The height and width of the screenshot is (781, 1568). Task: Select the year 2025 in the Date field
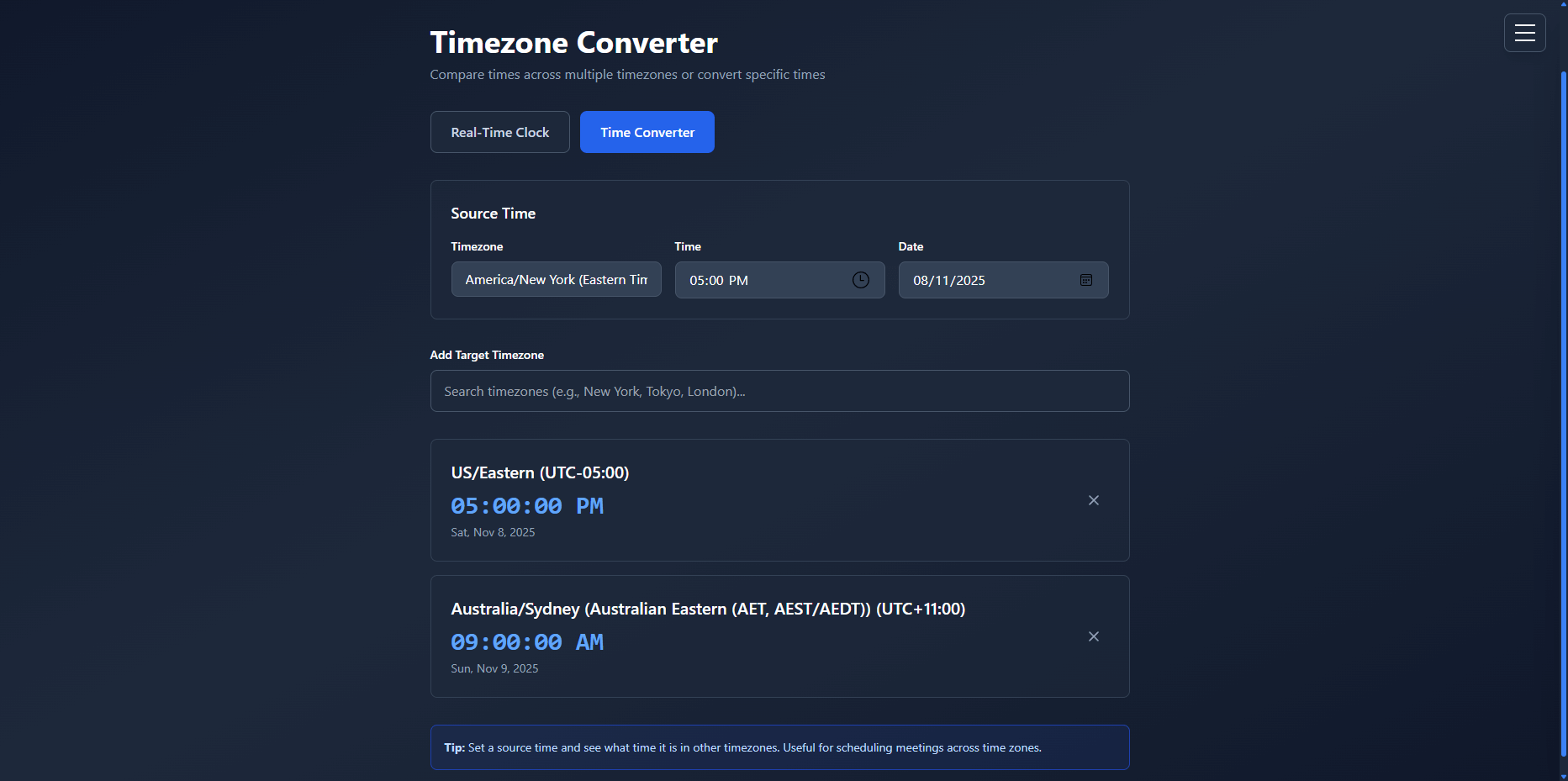point(970,281)
